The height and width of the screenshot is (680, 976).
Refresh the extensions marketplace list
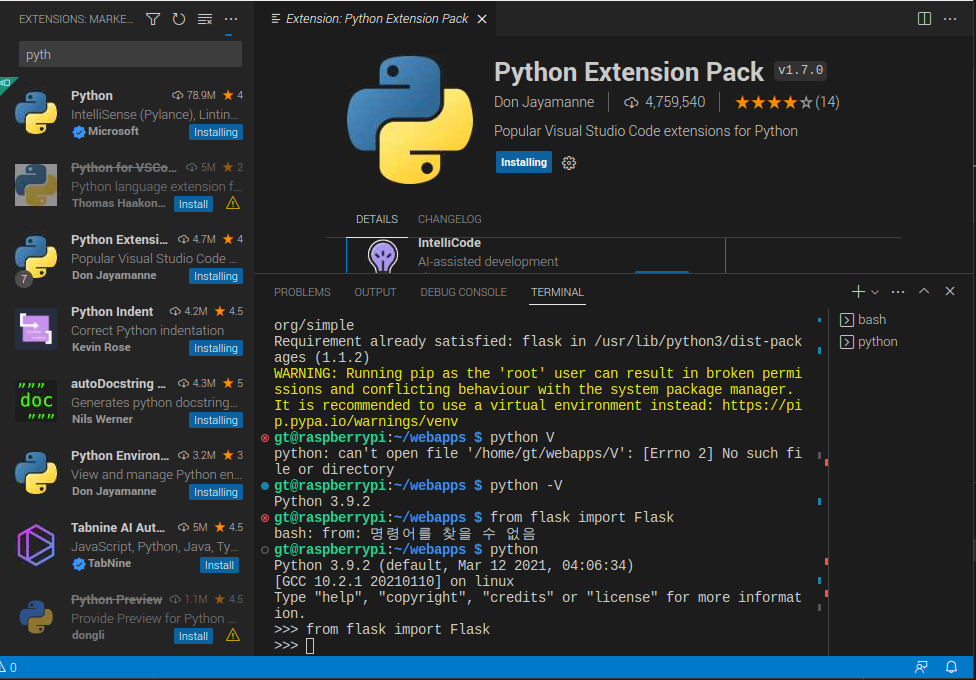[x=179, y=19]
